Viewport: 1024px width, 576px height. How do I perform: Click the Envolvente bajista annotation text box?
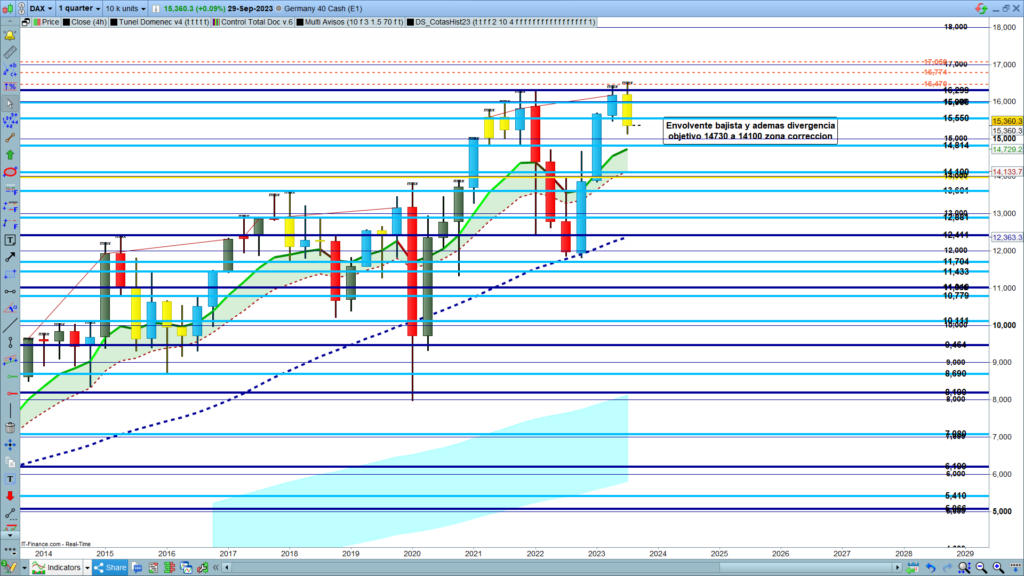point(750,130)
